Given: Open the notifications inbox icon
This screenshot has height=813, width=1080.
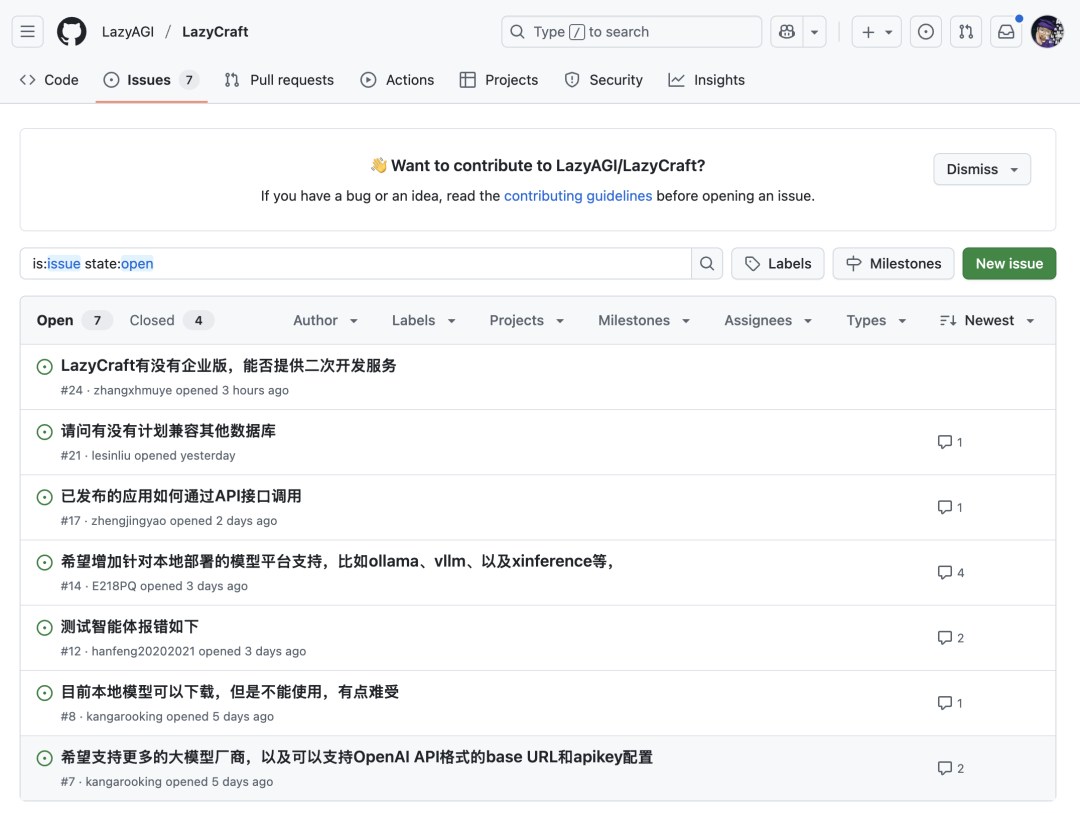Looking at the screenshot, I should tap(1006, 32).
